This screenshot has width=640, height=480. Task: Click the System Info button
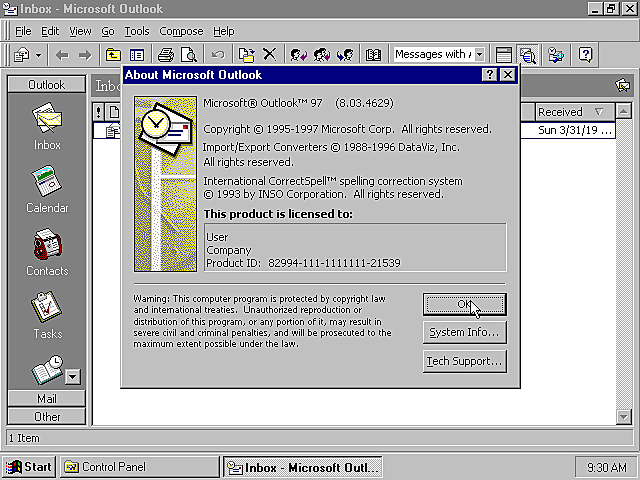point(464,332)
